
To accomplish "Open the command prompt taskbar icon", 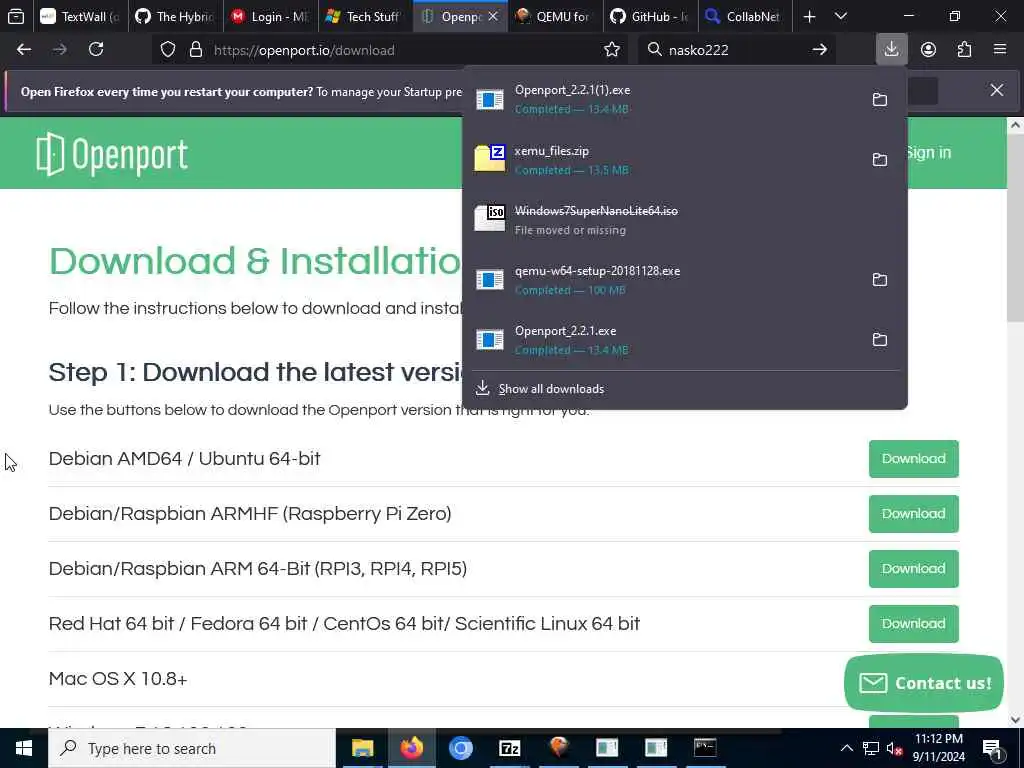I will [x=705, y=748].
